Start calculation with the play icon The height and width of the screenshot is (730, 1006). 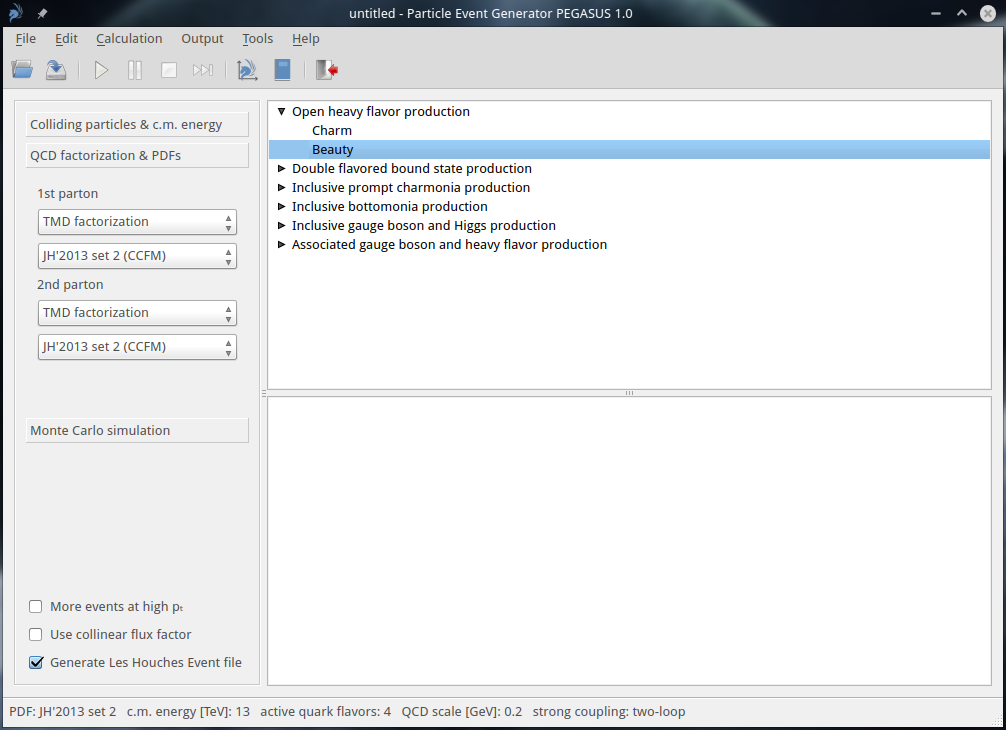point(101,70)
